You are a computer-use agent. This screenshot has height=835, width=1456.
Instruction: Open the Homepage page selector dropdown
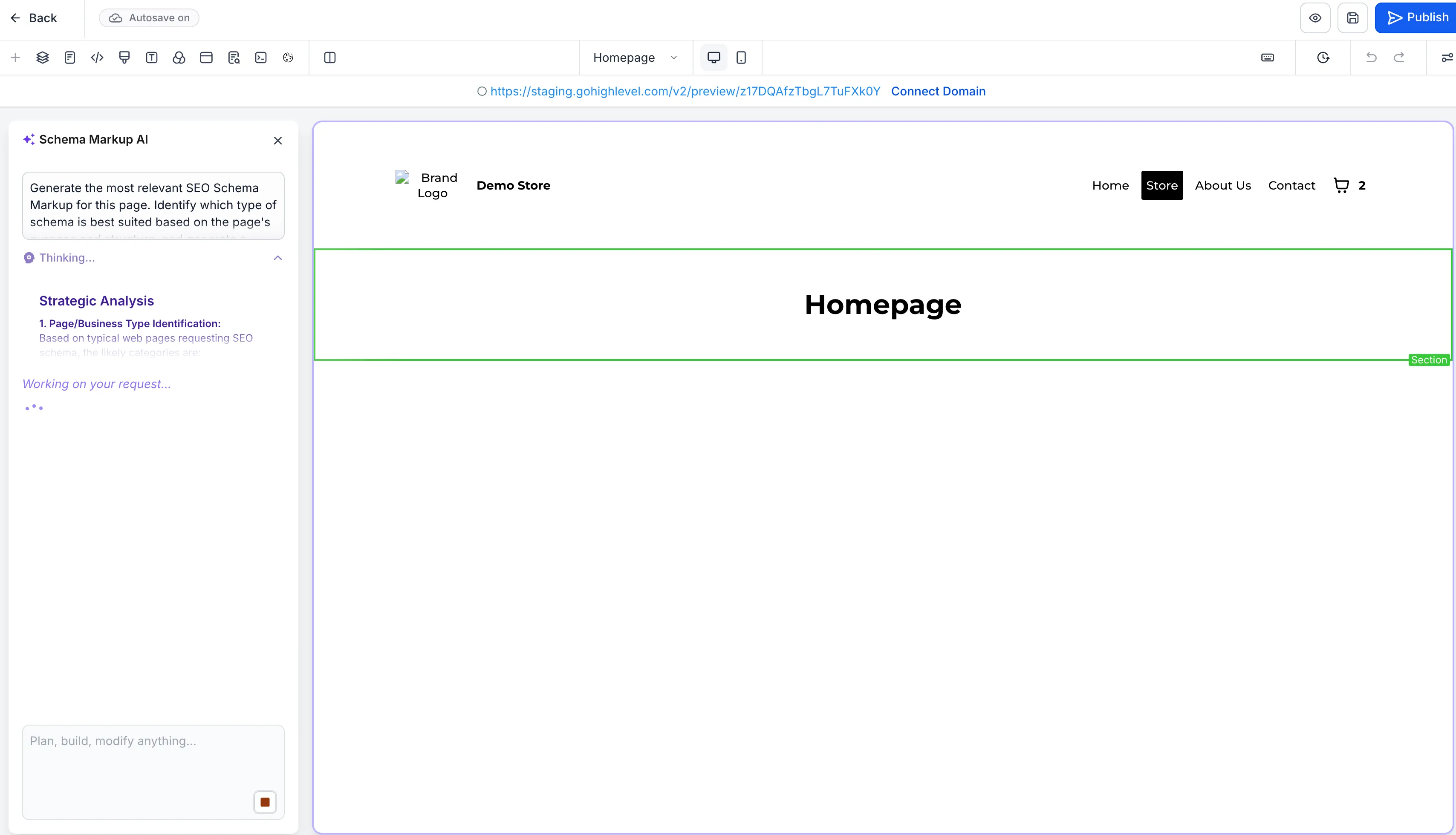[x=635, y=58]
